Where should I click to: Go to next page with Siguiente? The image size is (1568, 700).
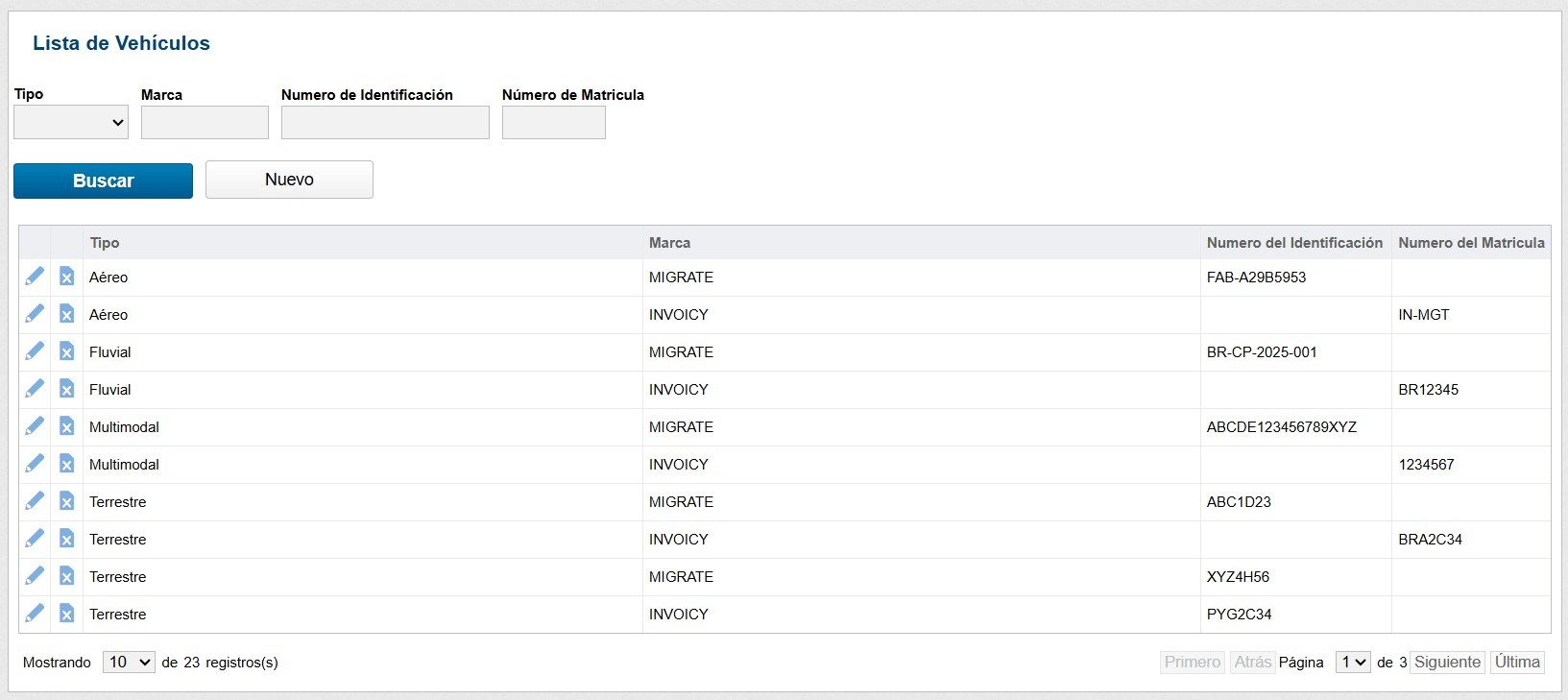click(x=1447, y=662)
